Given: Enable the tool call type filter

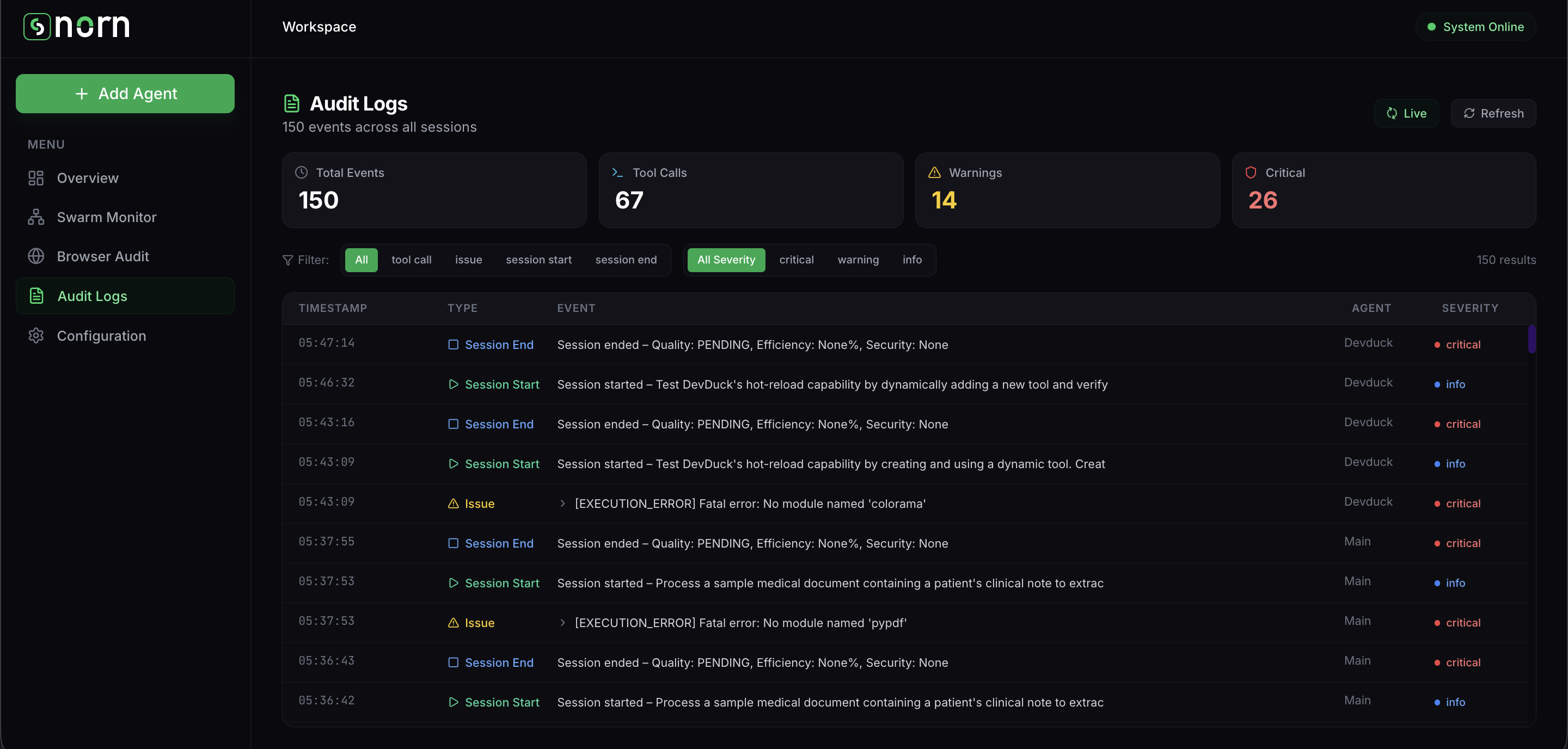Looking at the screenshot, I should pyautogui.click(x=411, y=260).
